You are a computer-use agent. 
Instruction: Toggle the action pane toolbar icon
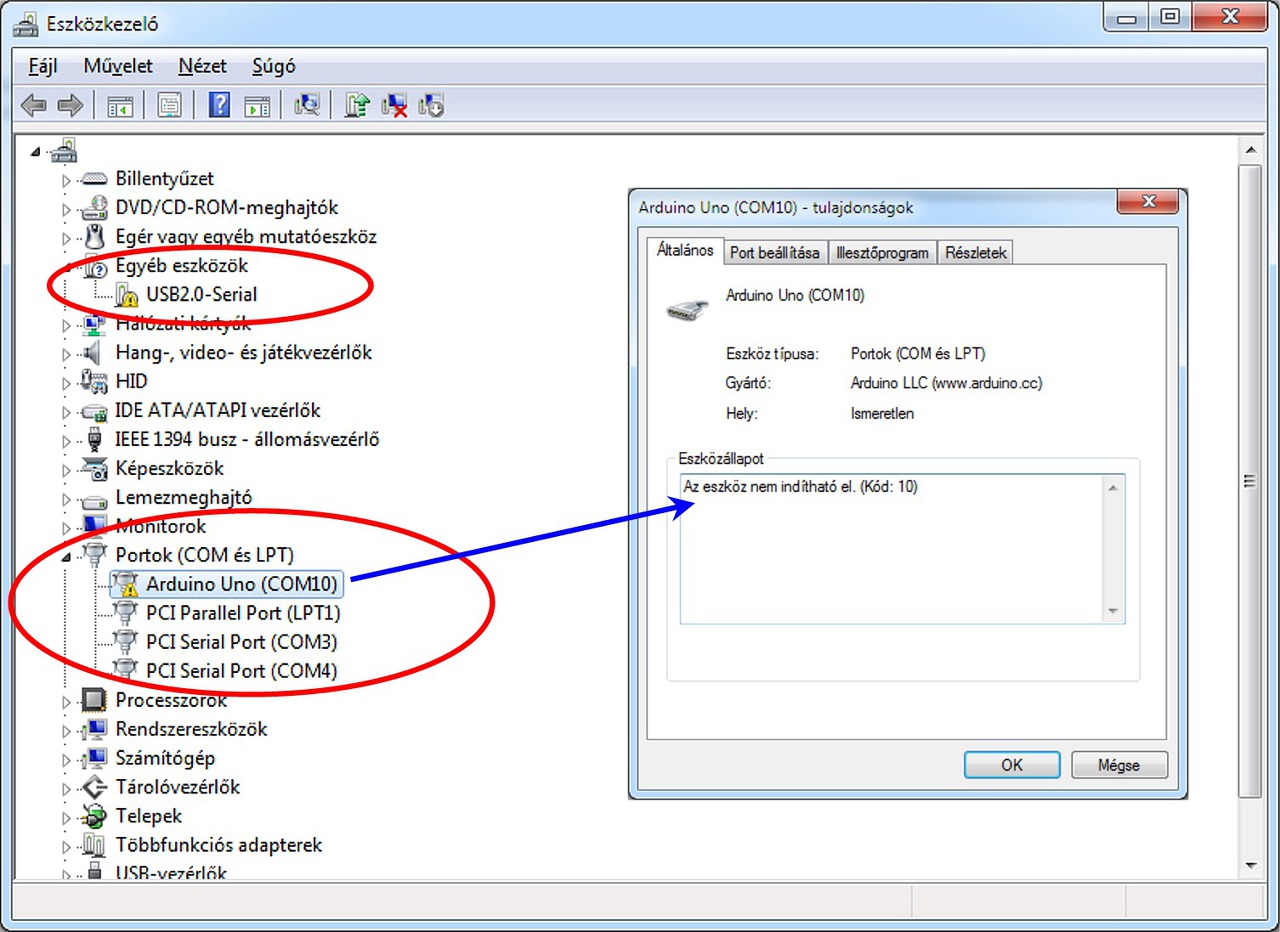(257, 105)
